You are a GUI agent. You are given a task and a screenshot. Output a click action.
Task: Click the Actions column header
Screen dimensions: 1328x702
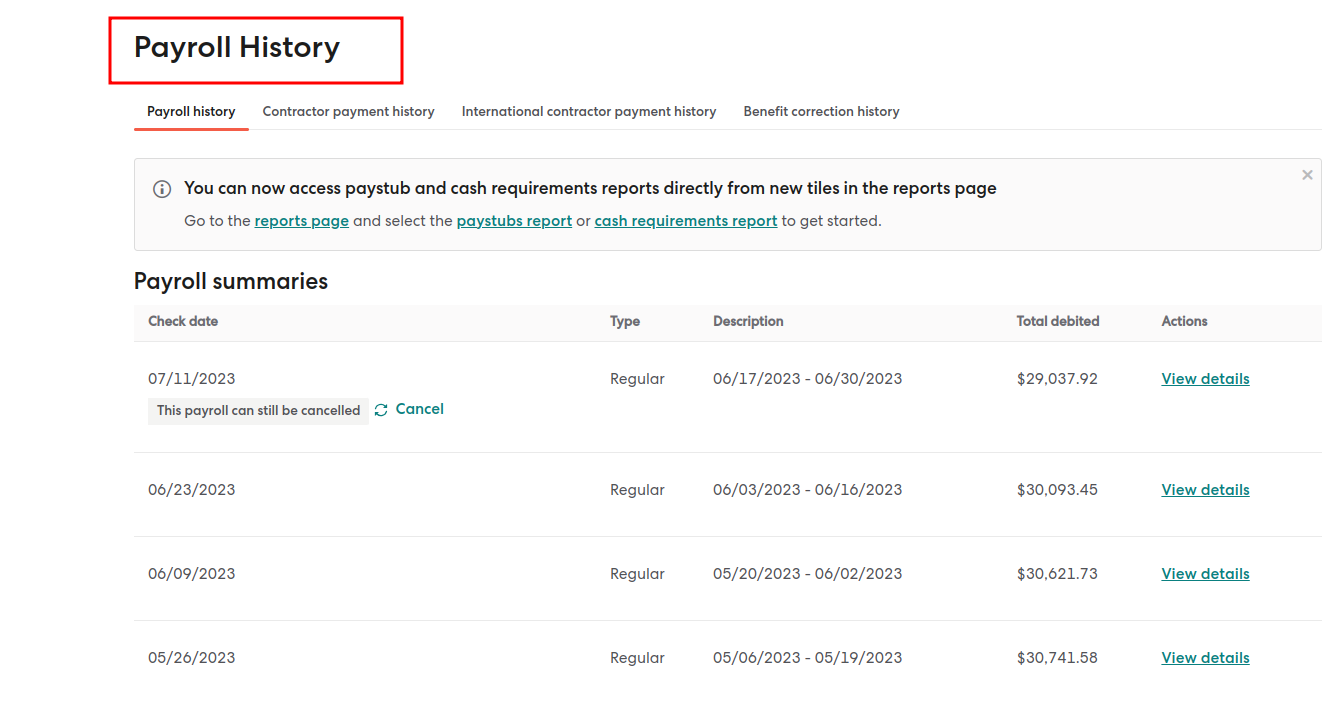(1184, 322)
